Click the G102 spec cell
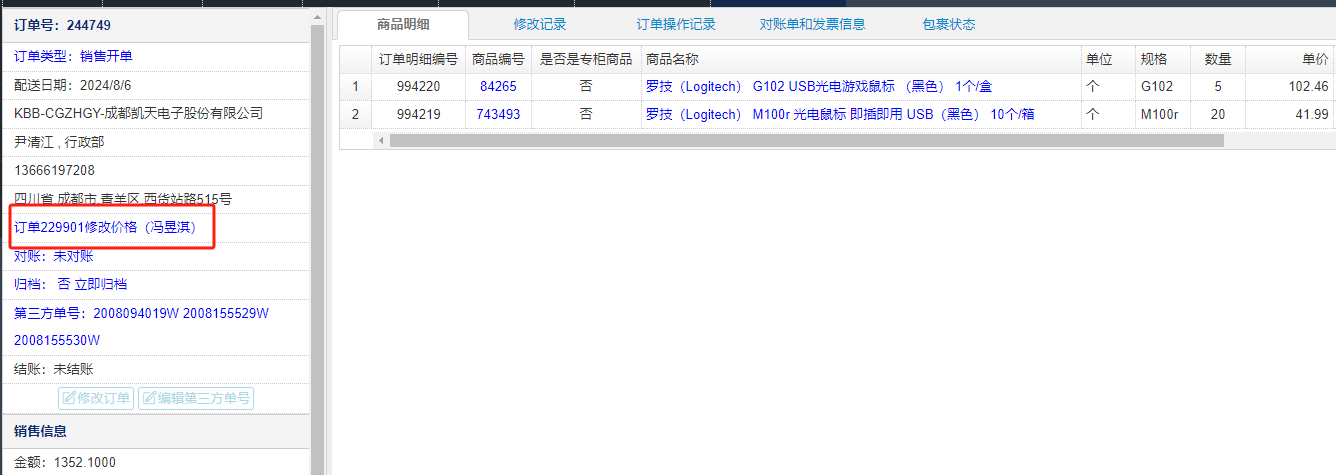Image resolution: width=1336 pixels, height=475 pixels. 1163,86
